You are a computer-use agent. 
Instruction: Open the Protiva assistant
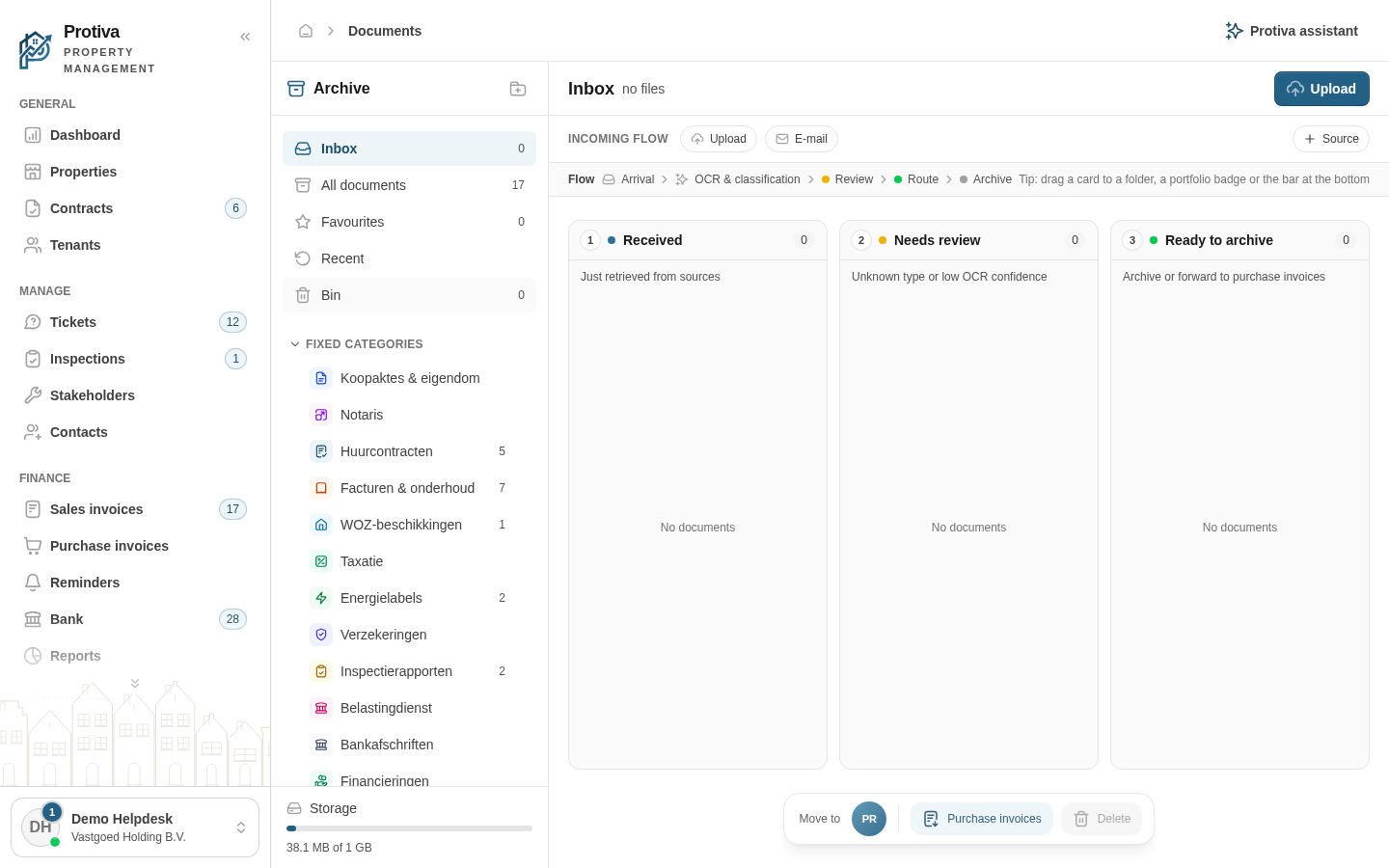pyautogui.click(x=1292, y=31)
